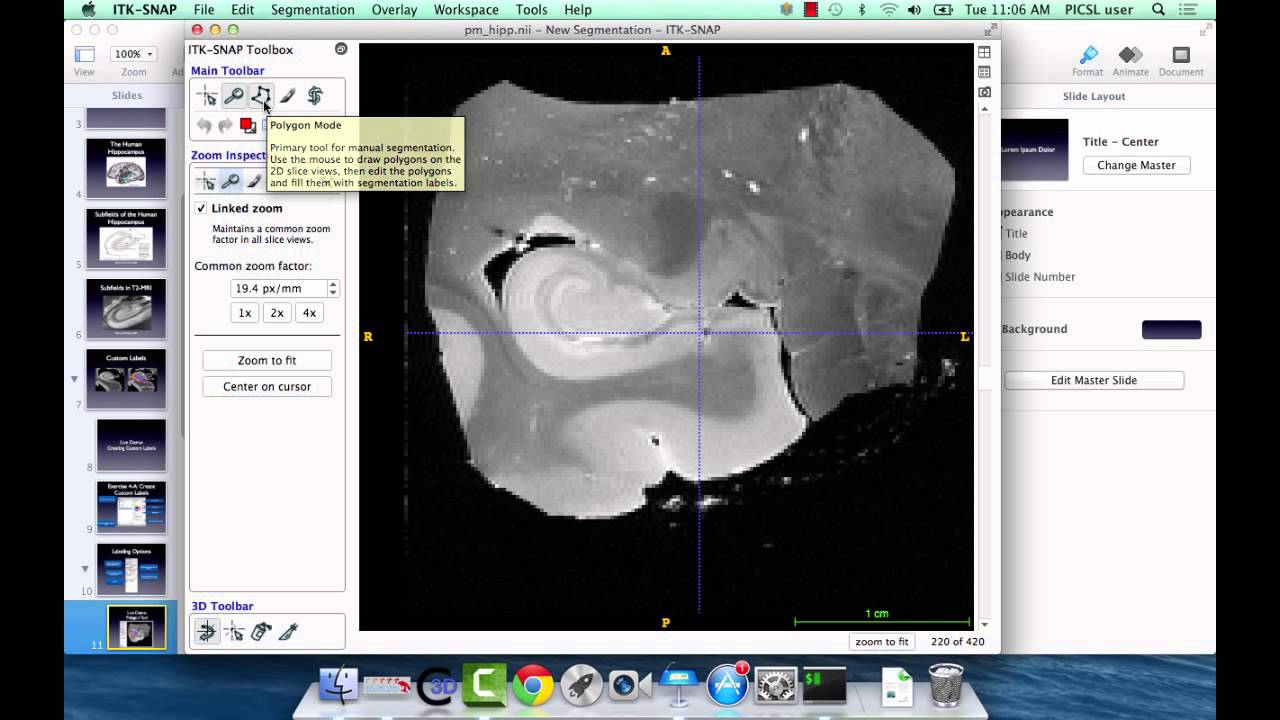1280x720 pixels.
Task: Click the Undo arrow in ITK-SNAP toolbox
Action: (205, 125)
